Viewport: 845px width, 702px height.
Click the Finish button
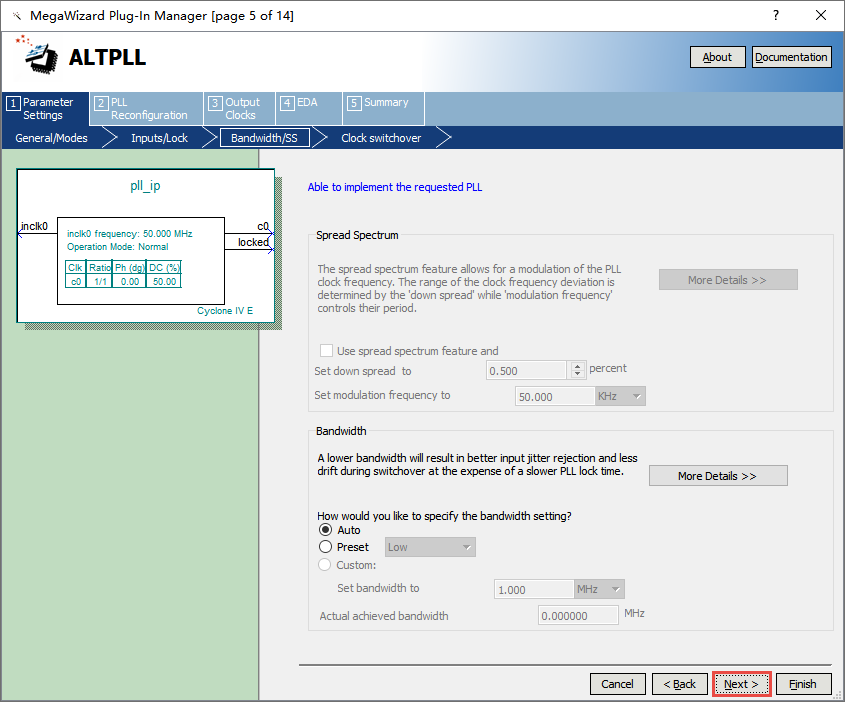(804, 684)
